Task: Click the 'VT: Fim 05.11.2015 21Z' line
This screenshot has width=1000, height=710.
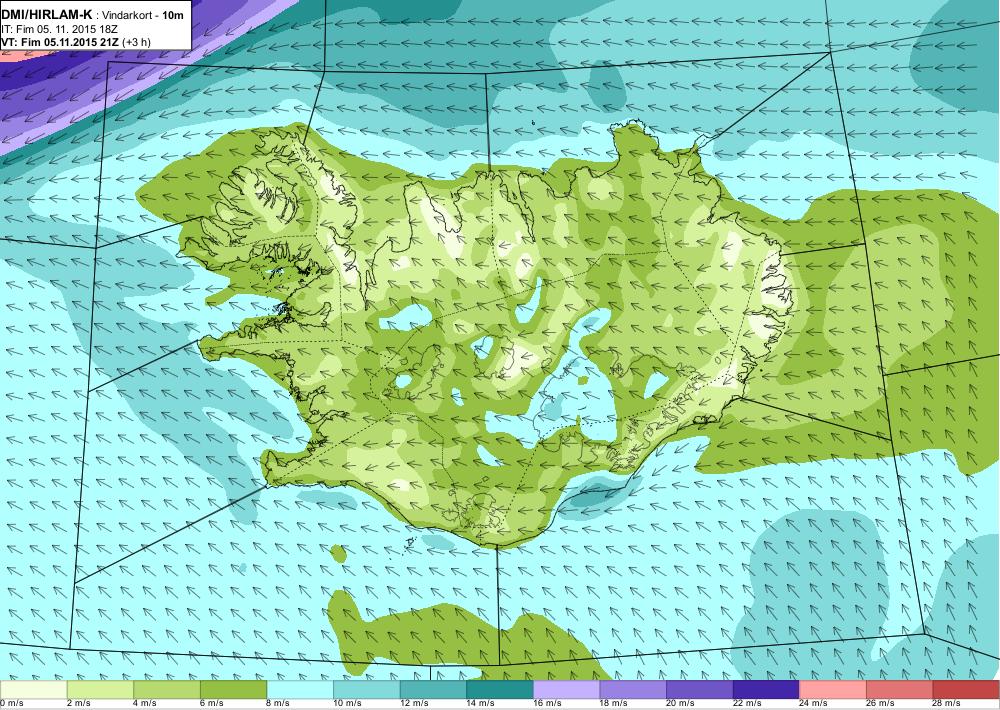Action: tap(60, 42)
